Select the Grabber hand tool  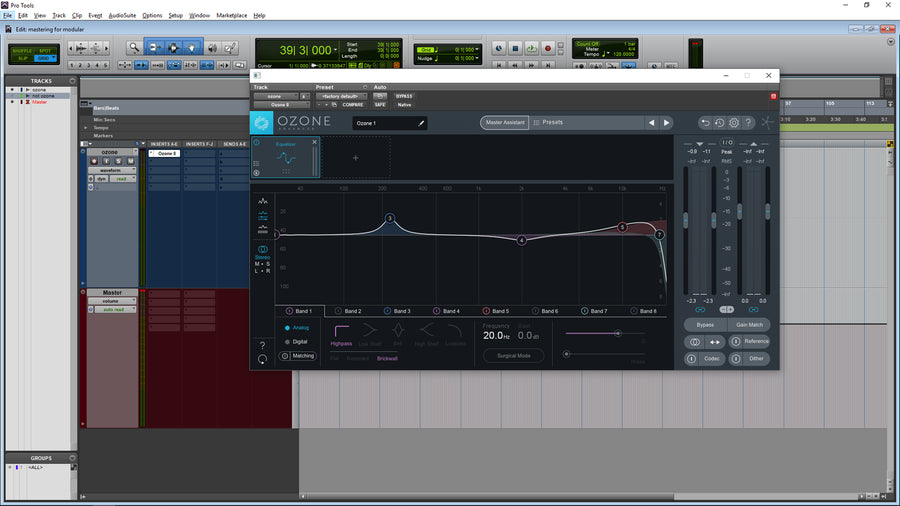[193, 47]
